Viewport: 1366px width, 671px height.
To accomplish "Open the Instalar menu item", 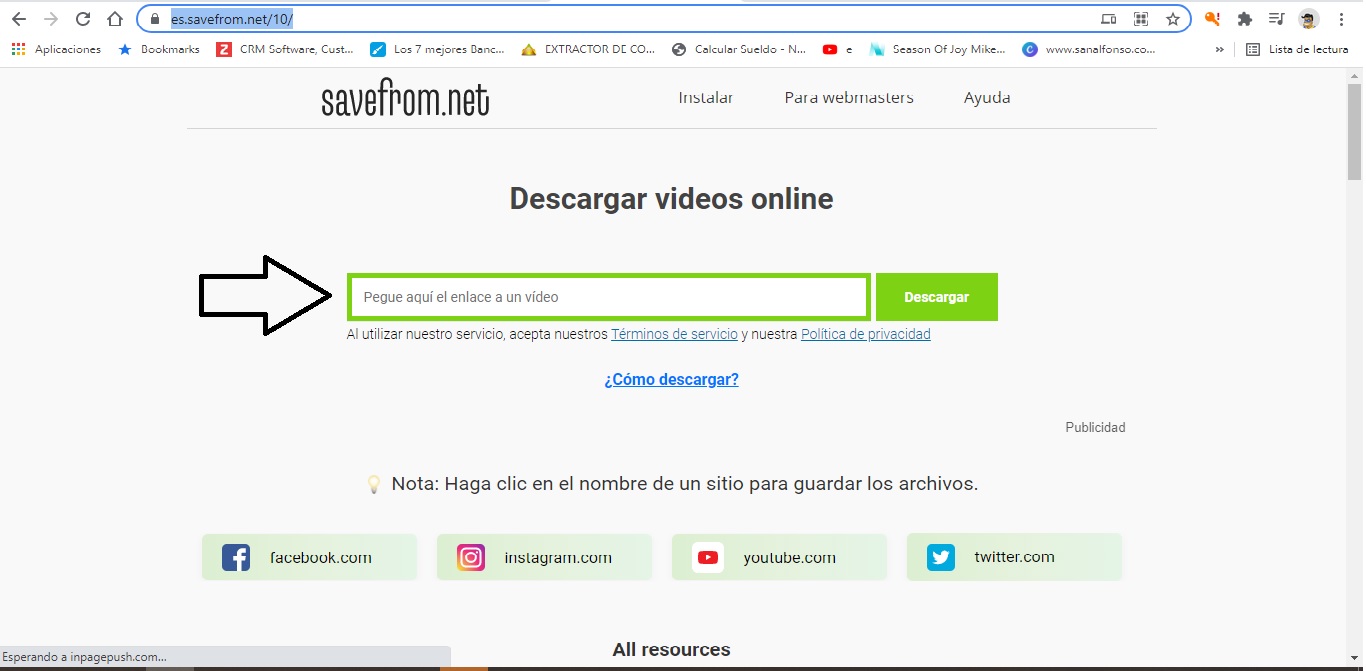I will [706, 97].
